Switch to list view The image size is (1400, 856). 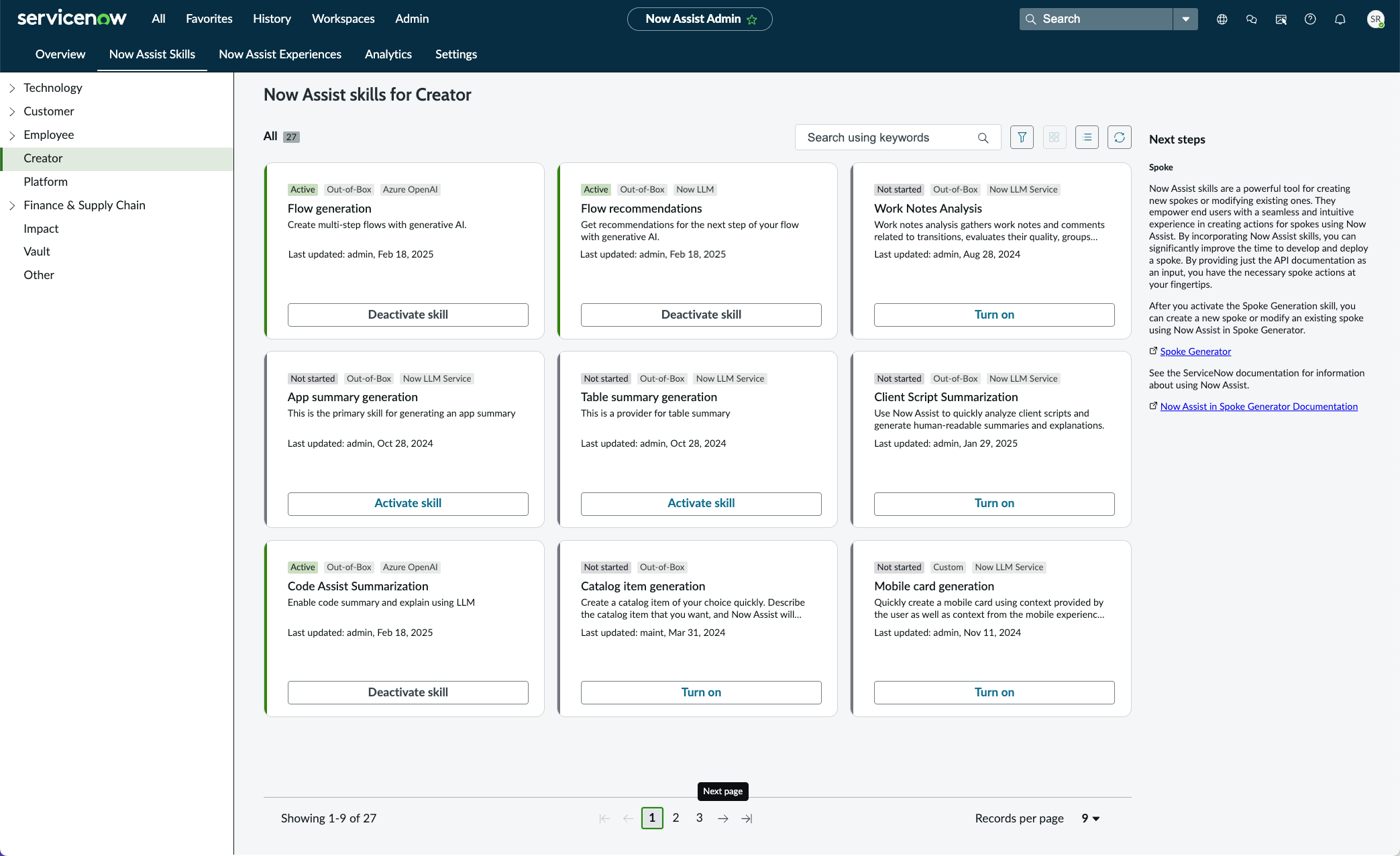tap(1087, 138)
